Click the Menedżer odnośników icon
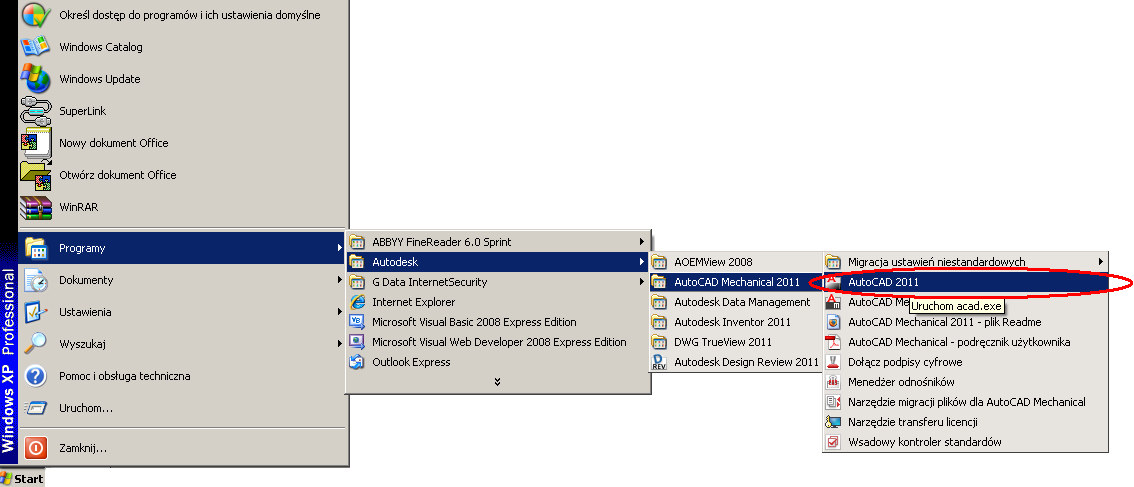Viewport: 1134px width, 487px height. (833, 382)
